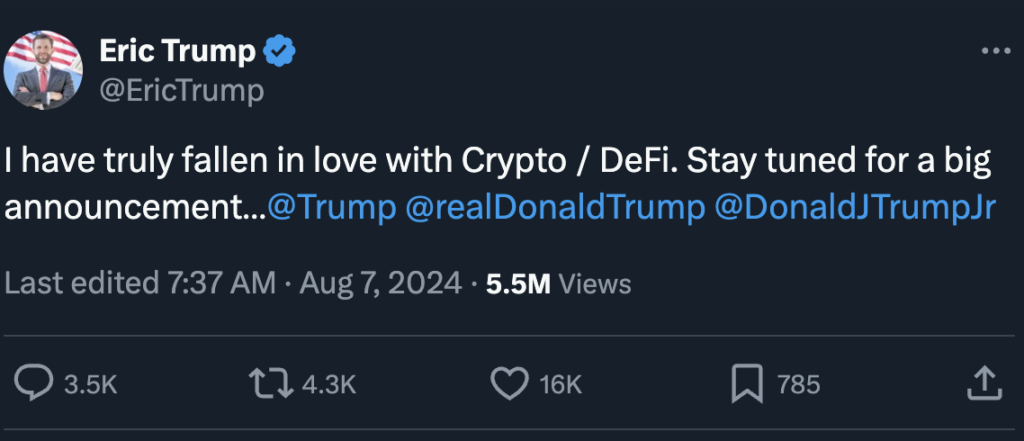The image size is (1024, 441).
Task: Click the Eric Trump display name
Action: pyautogui.click(x=178, y=51)
